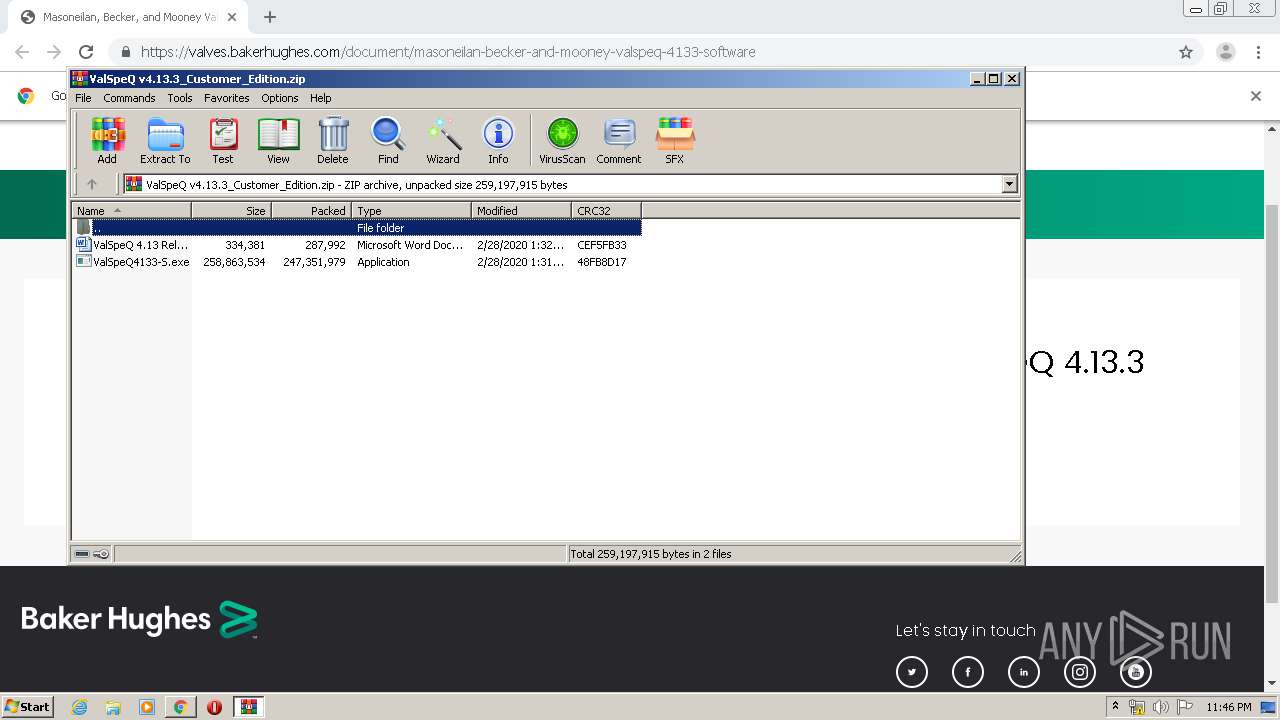Click the Baker Hughes logo
Viewport: 1280px width, 720px height.
[140, 620]
